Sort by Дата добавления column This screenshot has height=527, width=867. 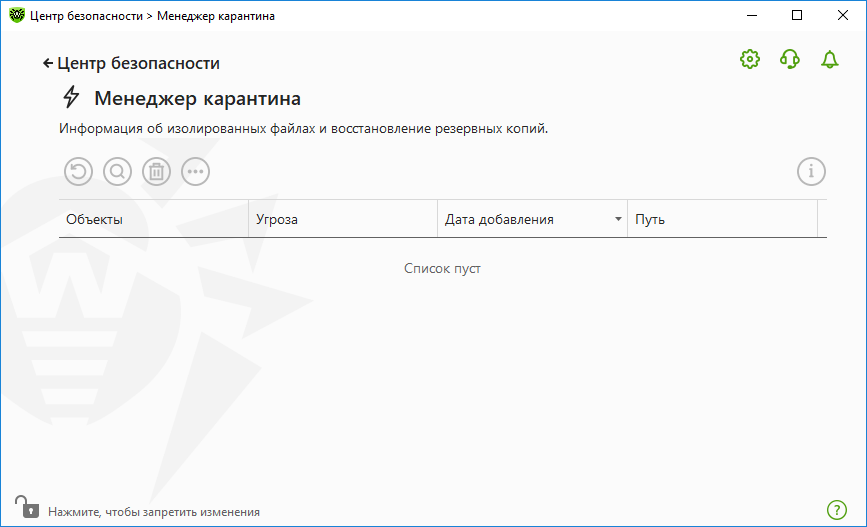(532, 219)
